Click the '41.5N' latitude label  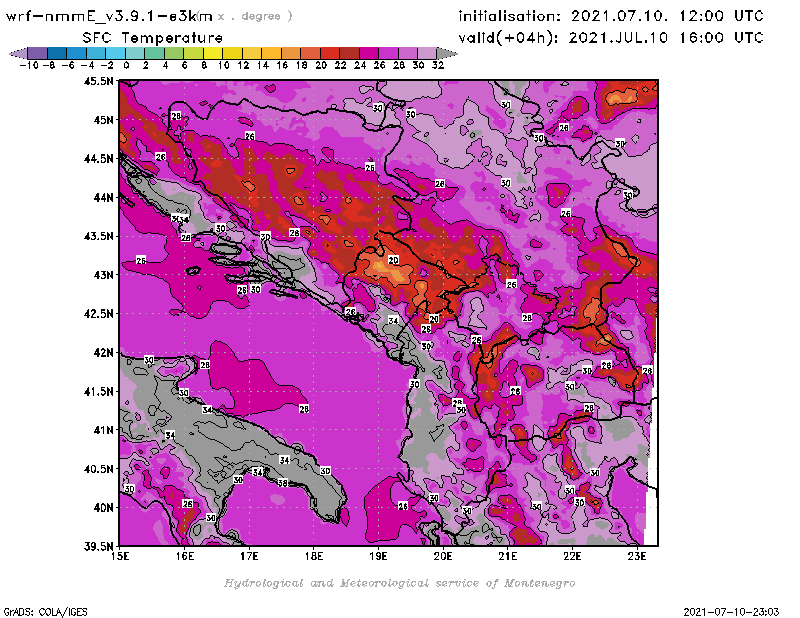pos(99,391)
